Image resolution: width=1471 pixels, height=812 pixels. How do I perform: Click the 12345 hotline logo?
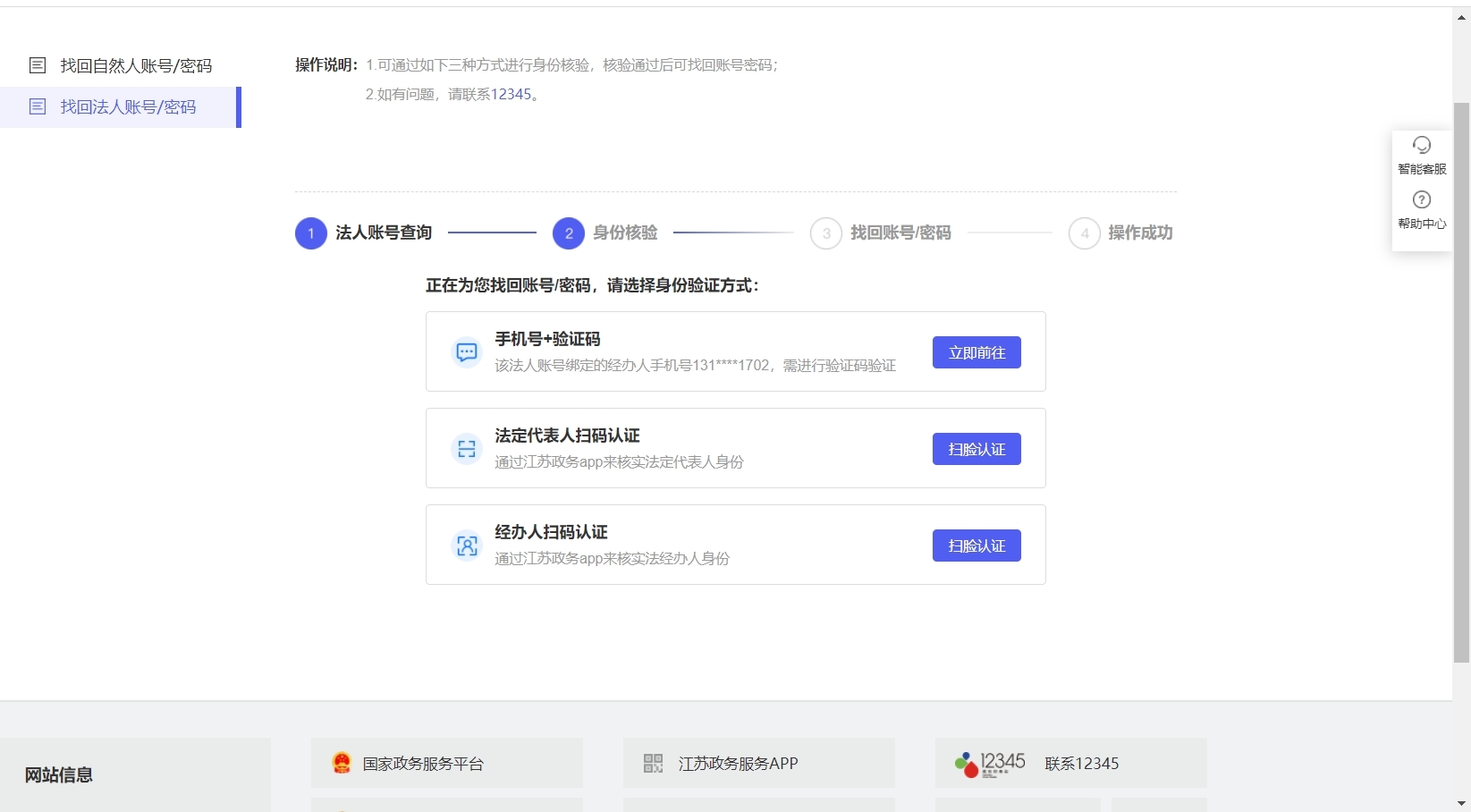pyautogui.click(x=990, y=764)
